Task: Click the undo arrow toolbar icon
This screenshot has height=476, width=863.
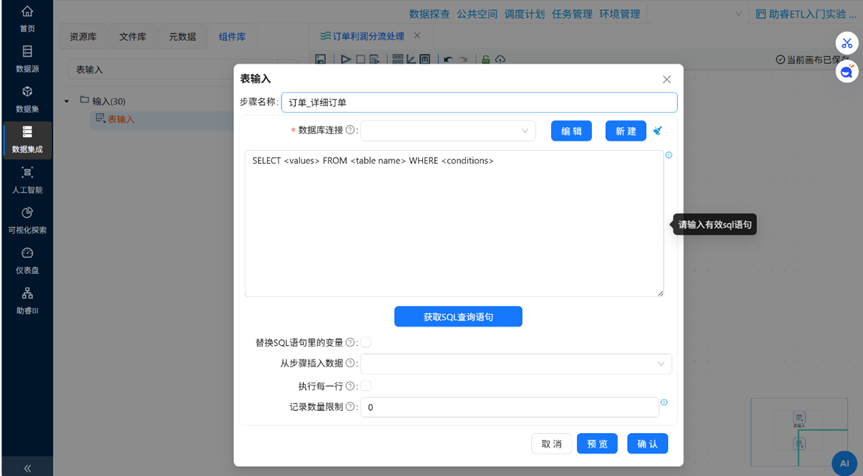Action: 448,59
